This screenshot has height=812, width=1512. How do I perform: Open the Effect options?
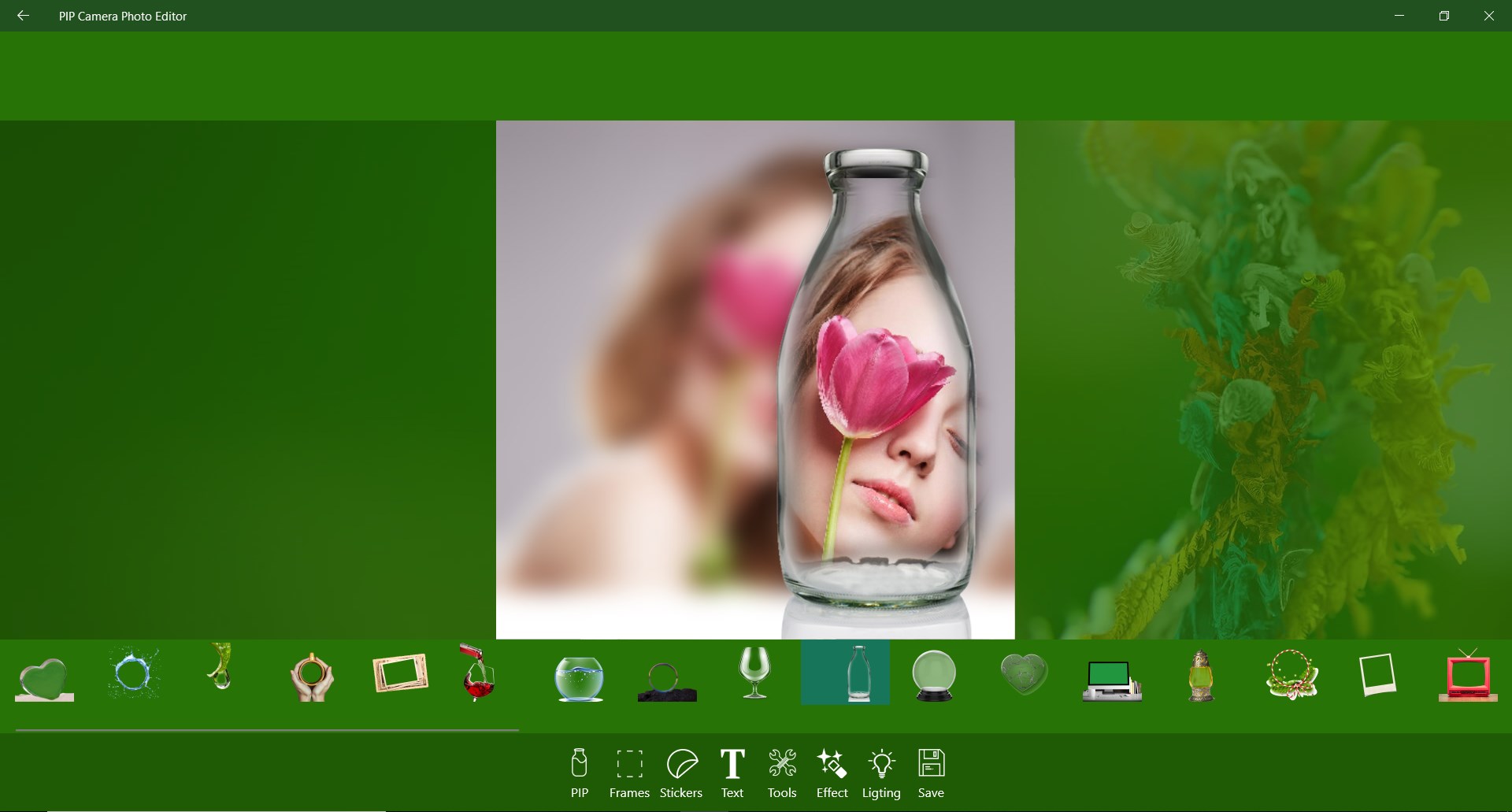click(x=832, y=774)
